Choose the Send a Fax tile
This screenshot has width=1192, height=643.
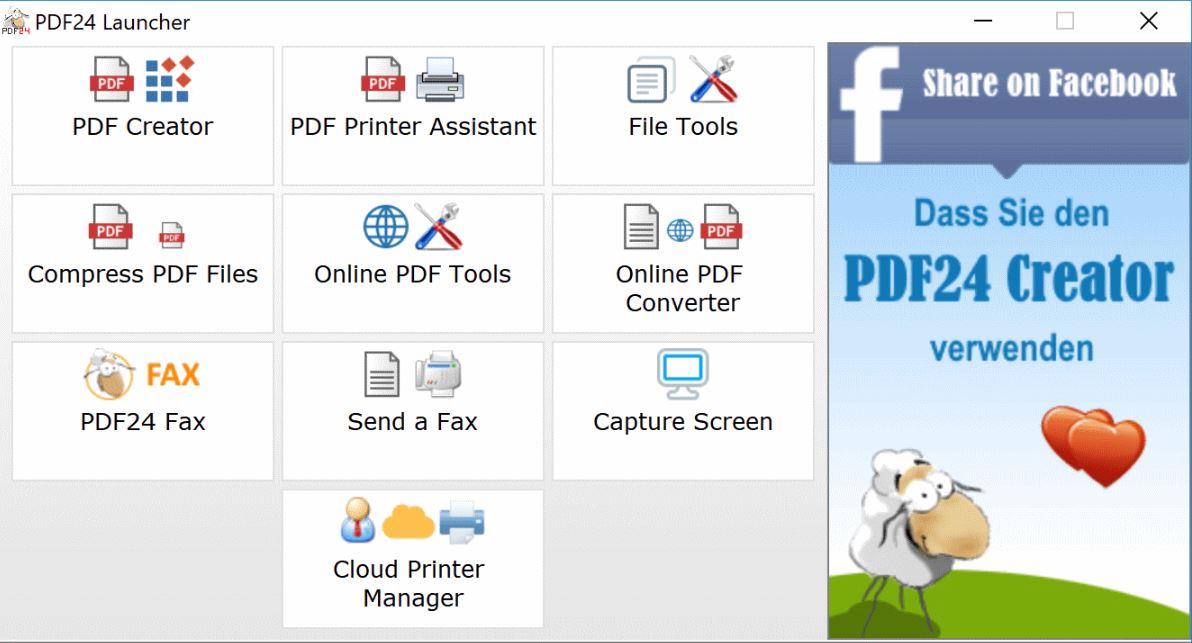tap(413, 410)
